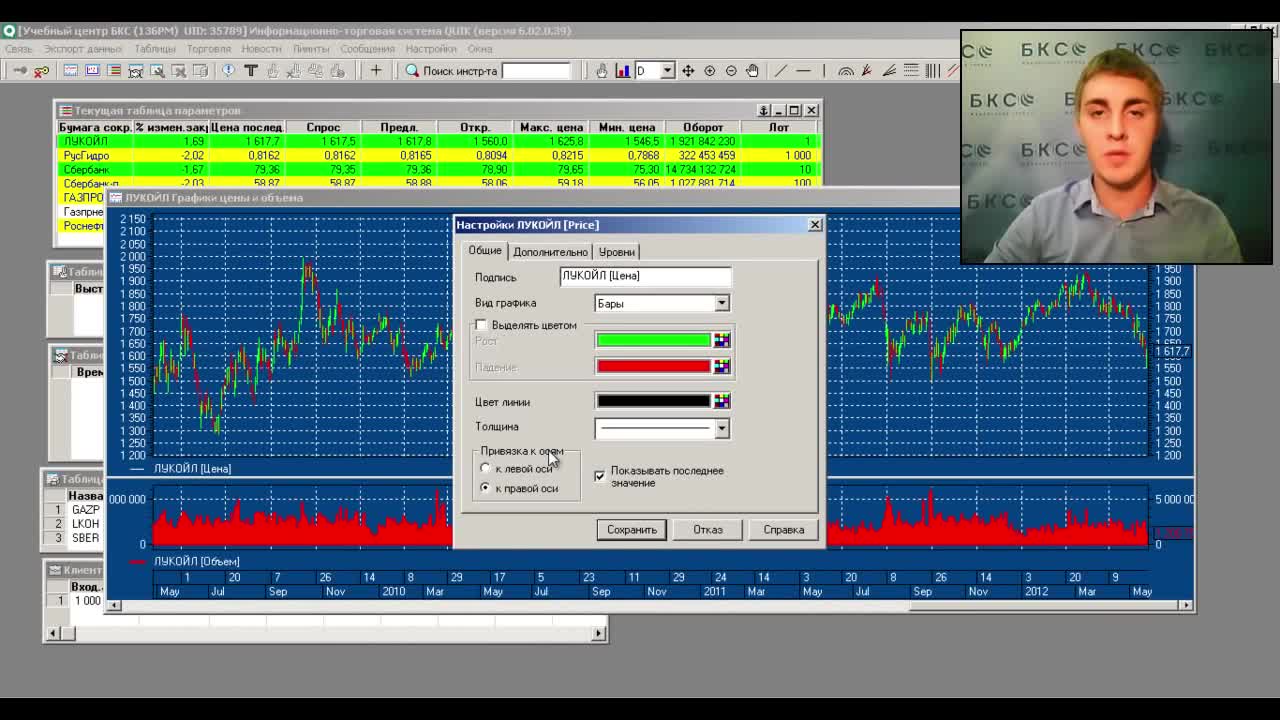Select the к правой оси radio button

pos(486,488)
